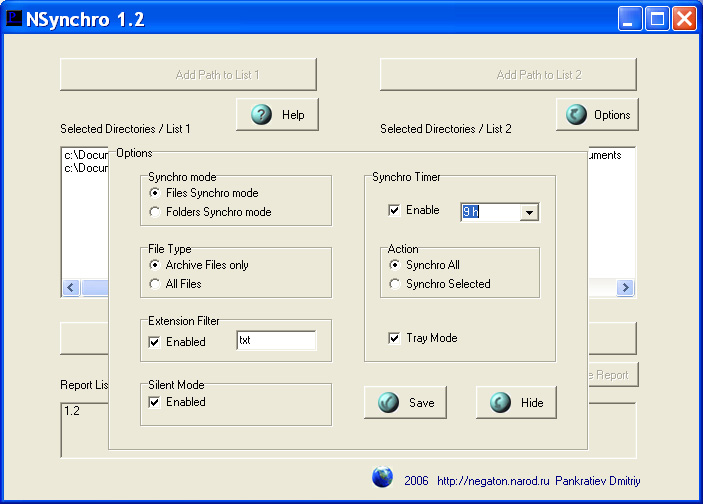Click the NSynchro title bar app icon
Viewport: 703px width, 504px height.
13,18
